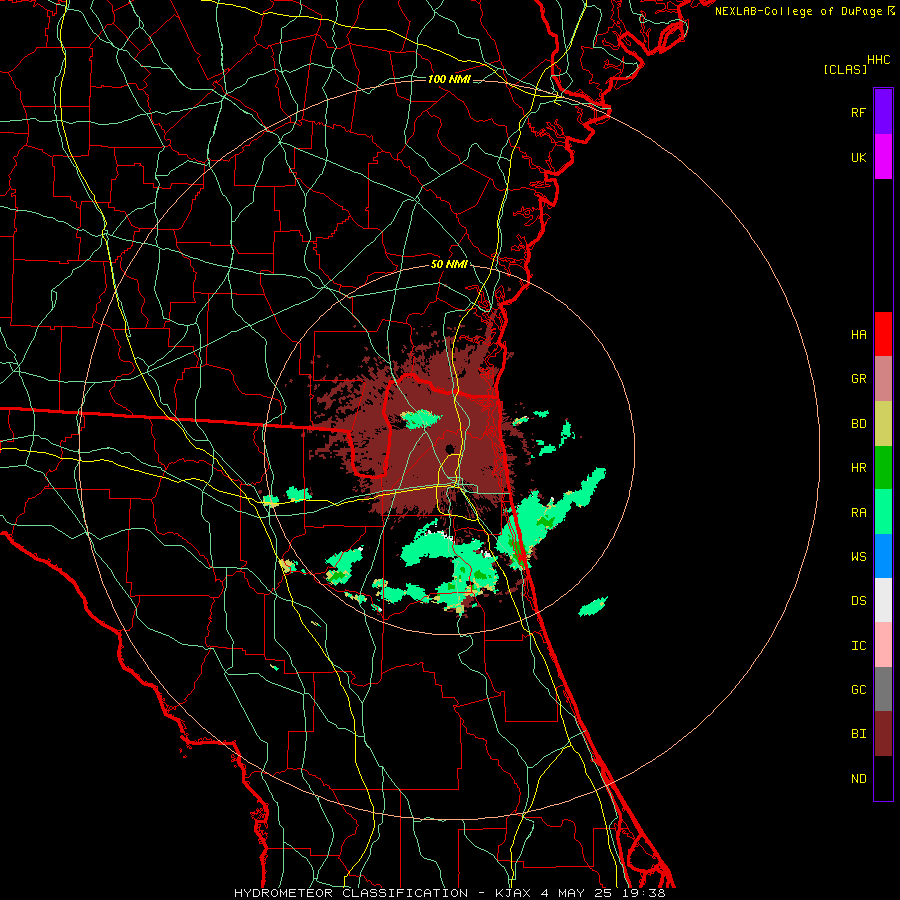Click the GR legend label
Image resolution: width=900 pixels, height=900 pixels.
[858, 379]
